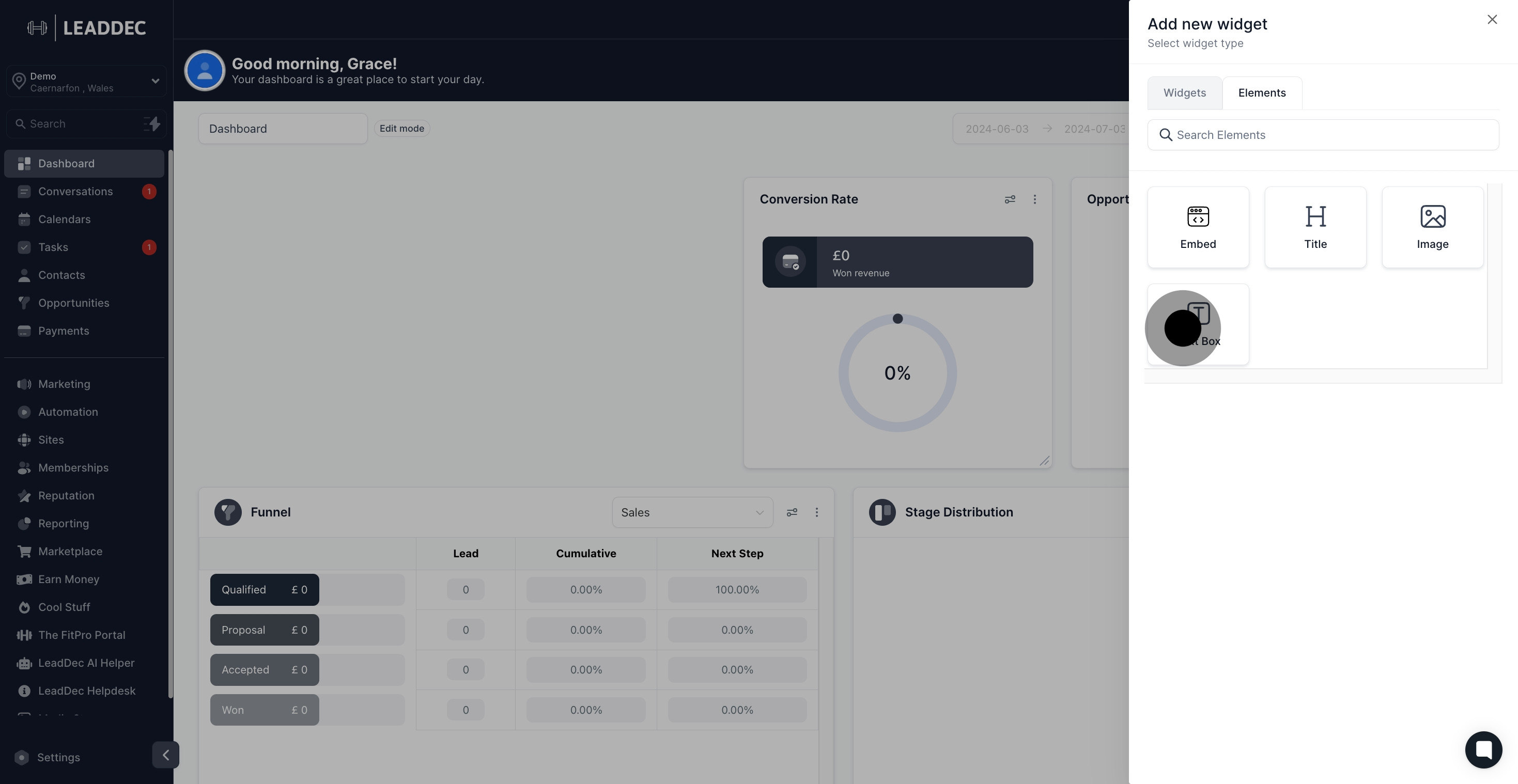Click the 0% conversion progress ring
The height and width of the screenshot is (784, 1518).
(x=897, y=373)
